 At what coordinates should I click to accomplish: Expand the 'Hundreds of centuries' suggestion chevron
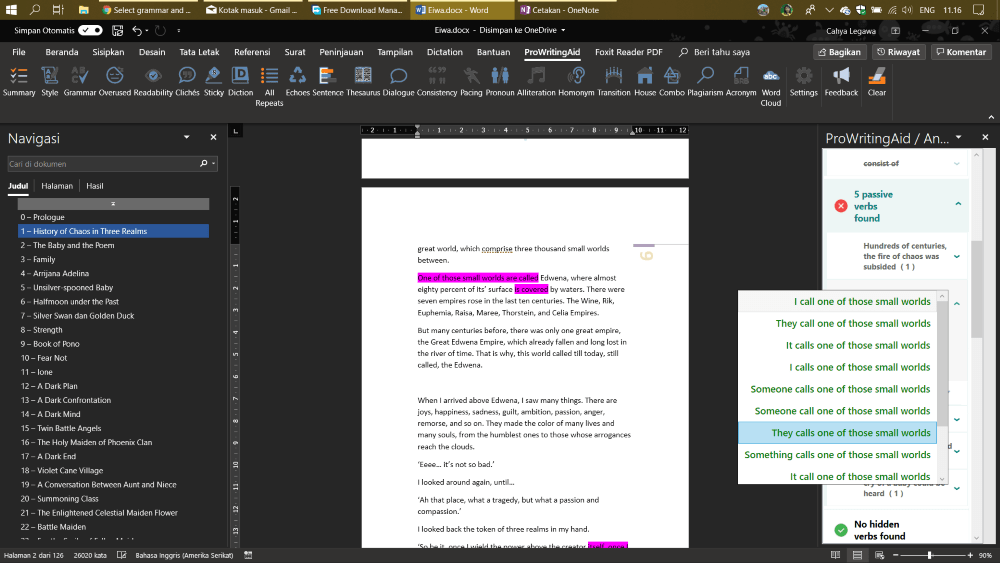pyautogui.click(x=957, y=257)
